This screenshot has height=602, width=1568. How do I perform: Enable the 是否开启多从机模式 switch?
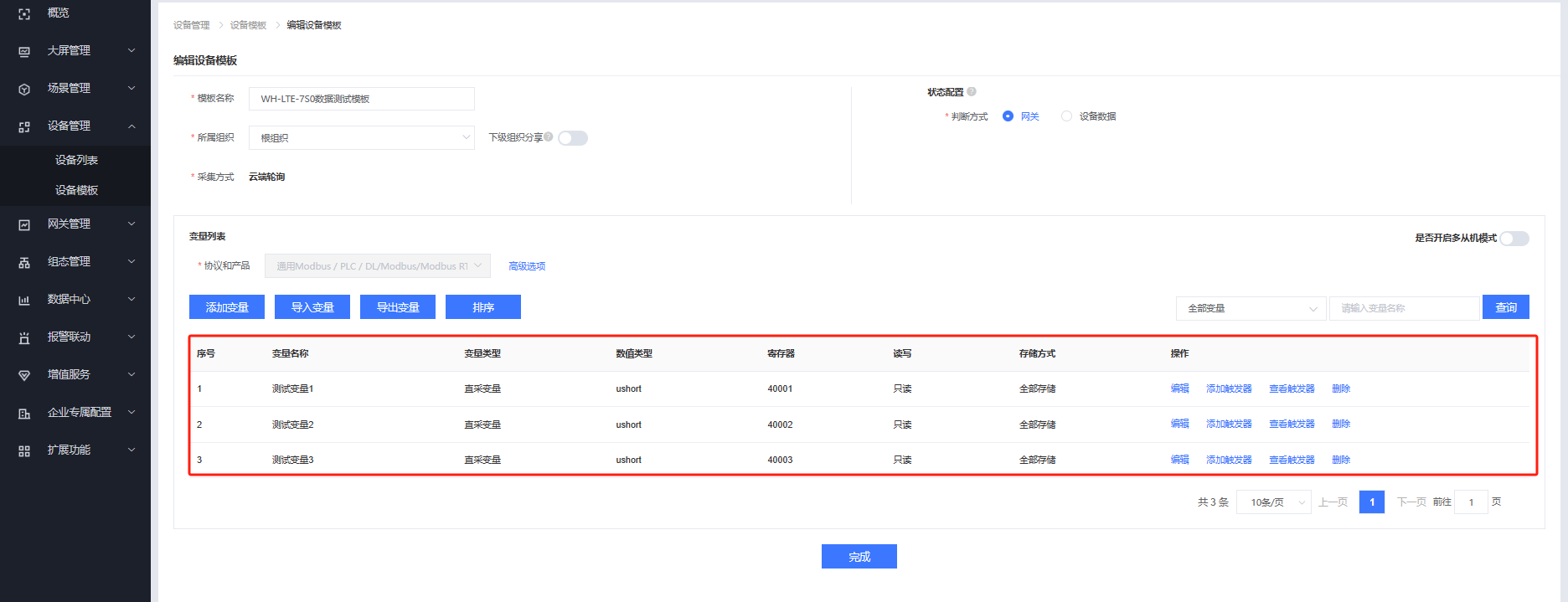(x=1514, y=239)
